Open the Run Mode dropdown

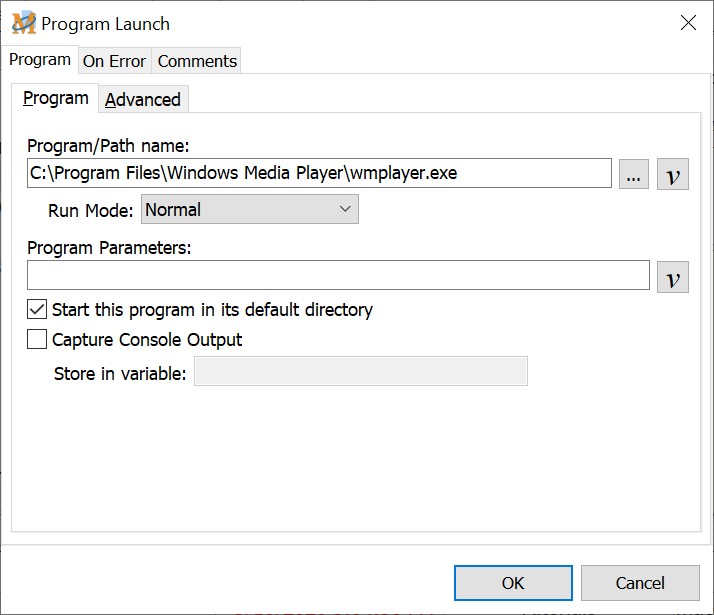250,210
